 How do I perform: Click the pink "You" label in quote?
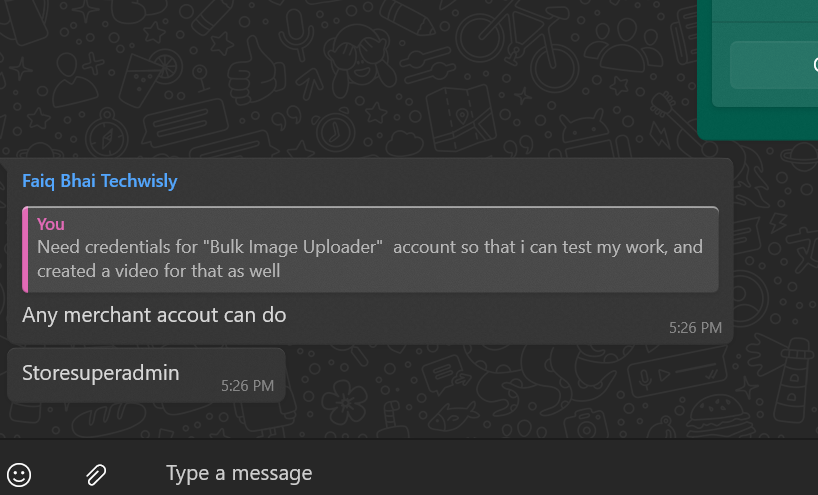pyautogui.click(x=51, y=224)
